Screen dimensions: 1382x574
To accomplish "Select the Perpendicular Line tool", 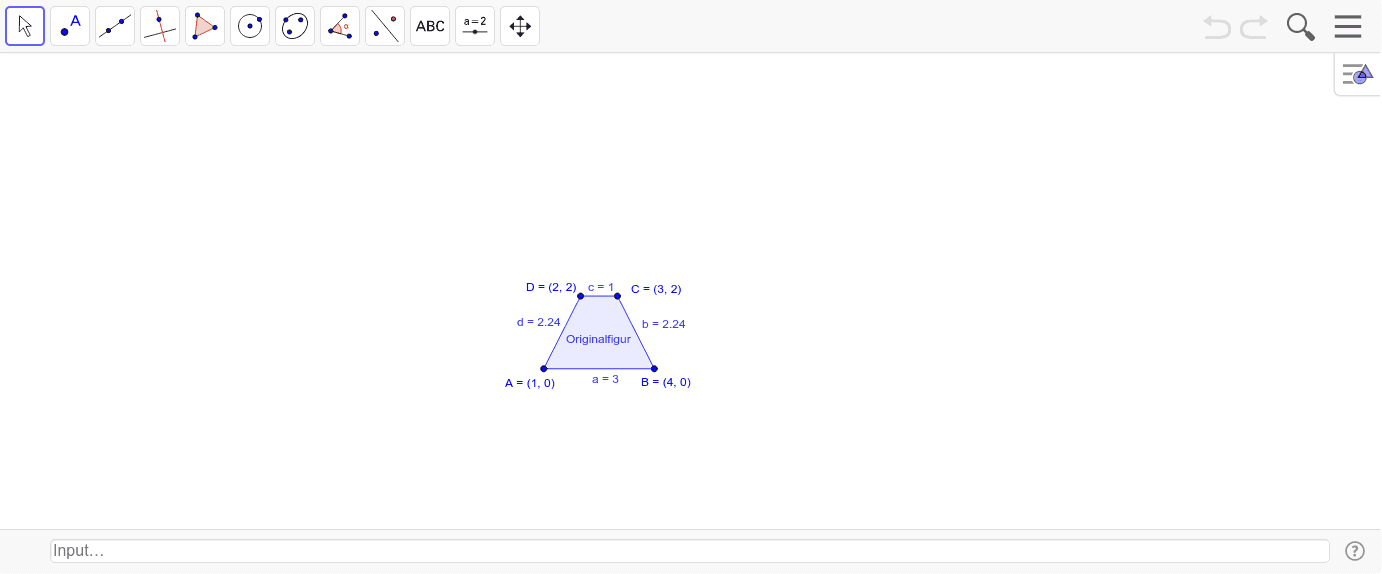I will tap(160, 26).
